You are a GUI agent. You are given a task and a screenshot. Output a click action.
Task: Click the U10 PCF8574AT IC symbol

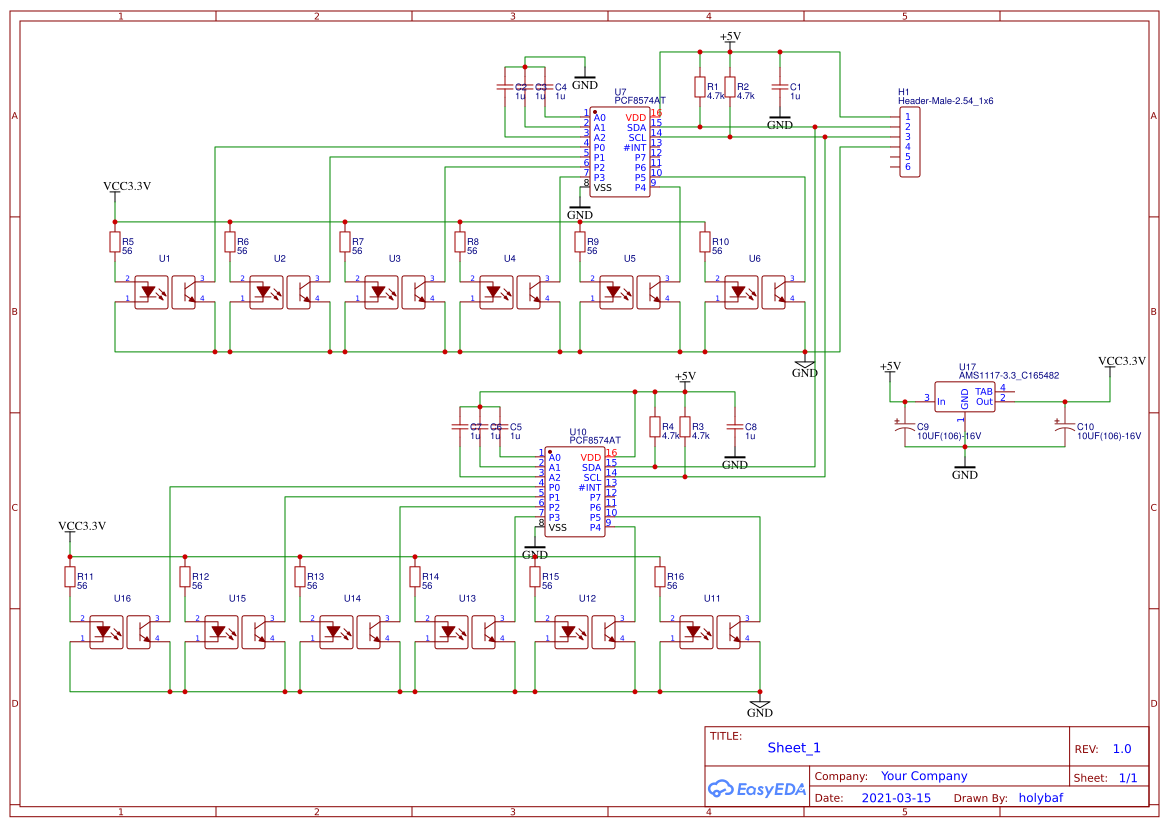coord(575,490)
